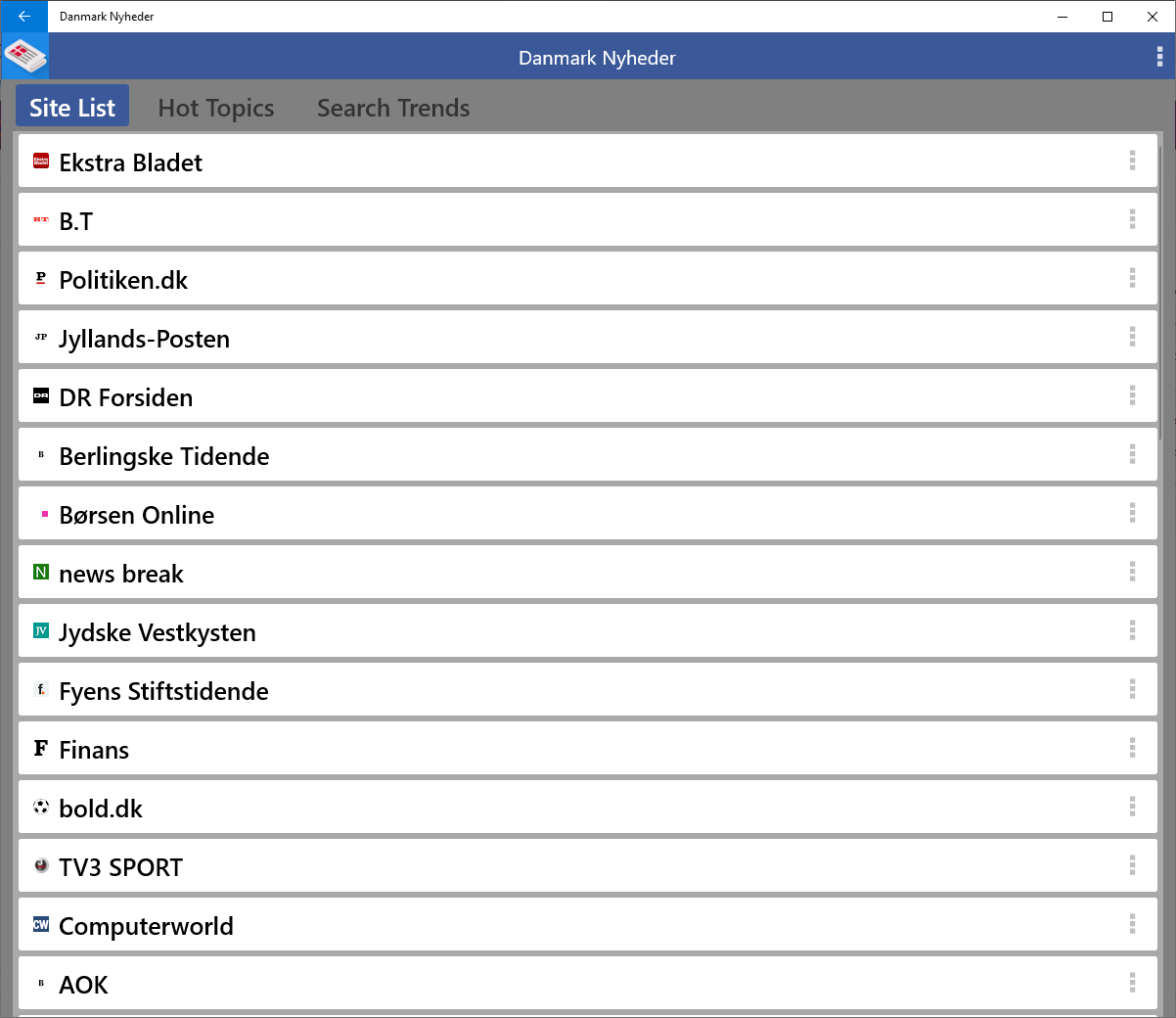Click the bold.dk soccer ball favicon
1176x1018 pixels.
point(41,807)
